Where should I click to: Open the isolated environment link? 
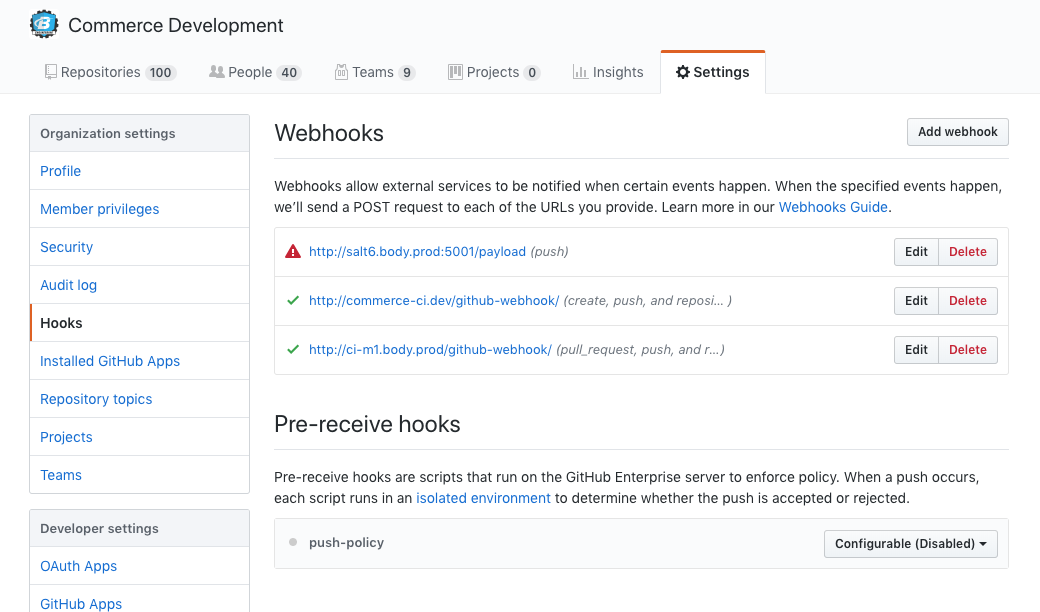(x=483, y=498)
